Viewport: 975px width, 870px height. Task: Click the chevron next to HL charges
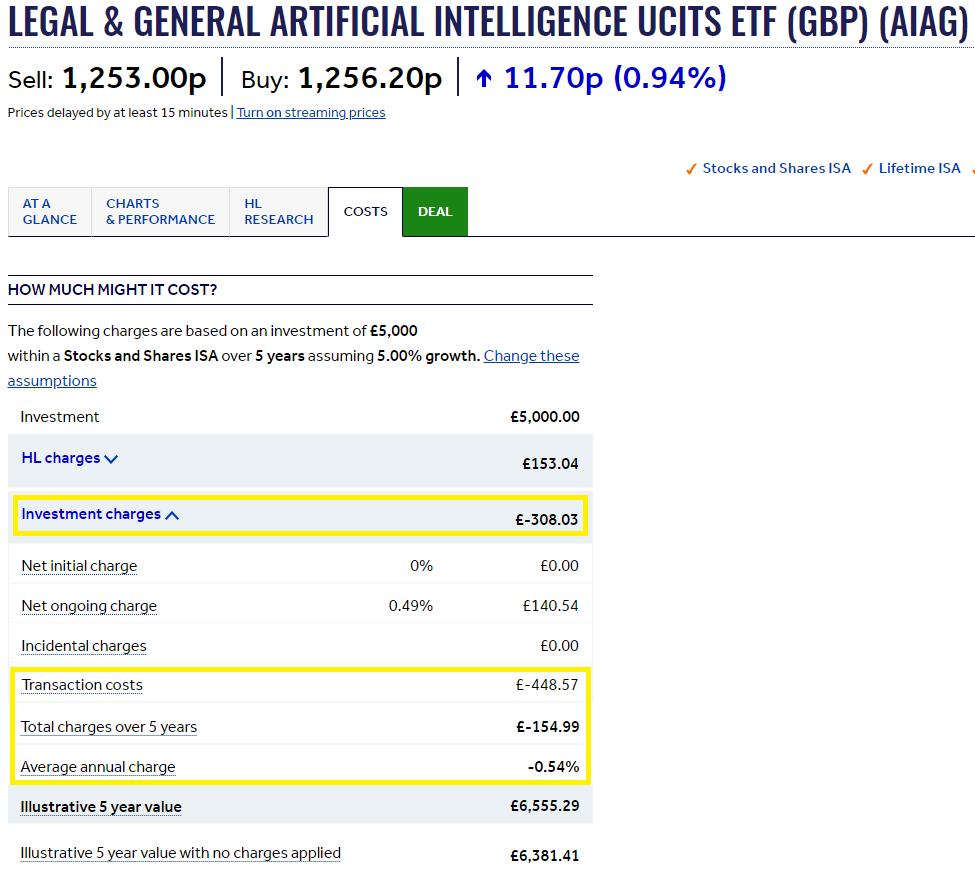[110, 458]
